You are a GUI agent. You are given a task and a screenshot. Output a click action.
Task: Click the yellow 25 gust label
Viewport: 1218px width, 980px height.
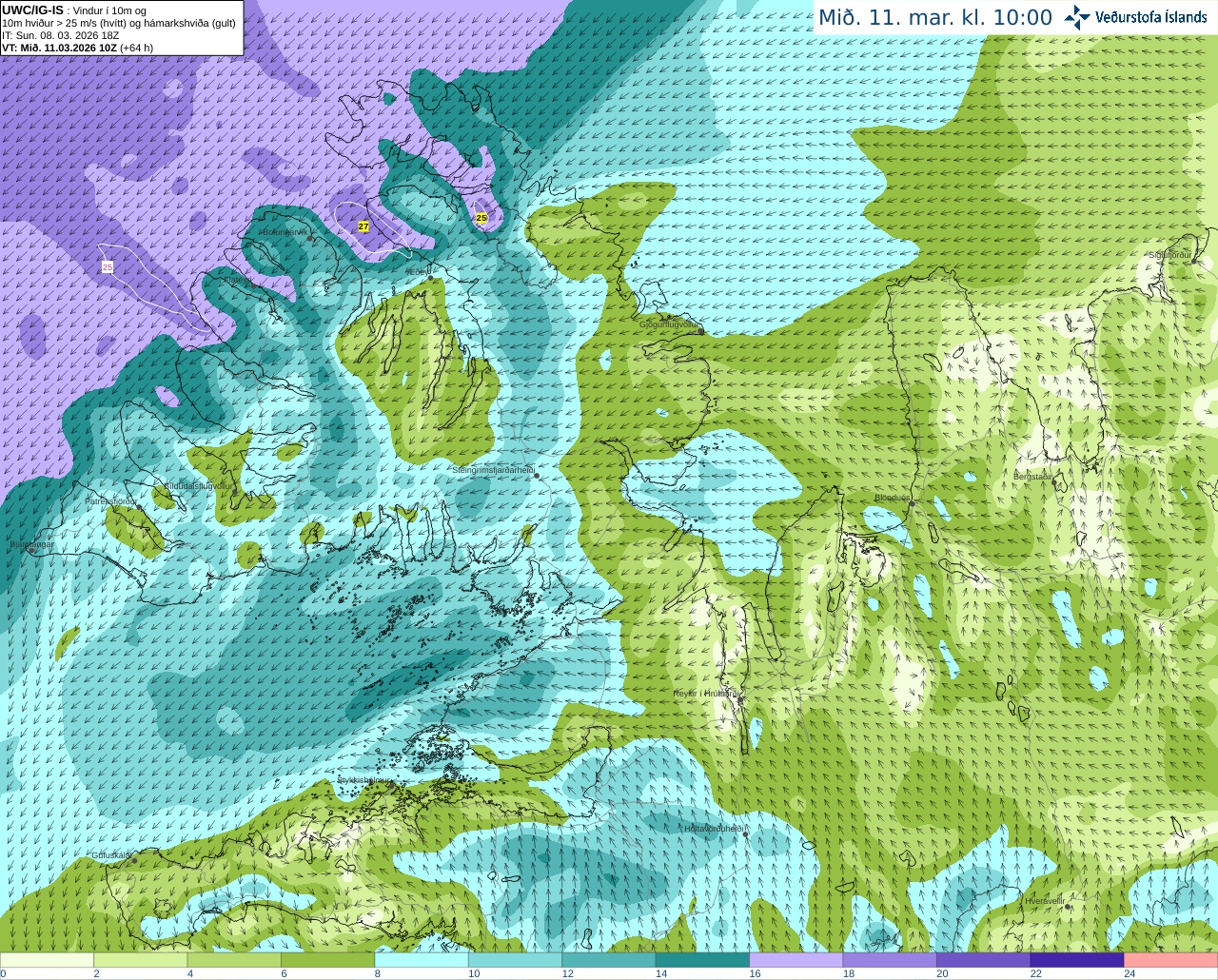[481, 218]
